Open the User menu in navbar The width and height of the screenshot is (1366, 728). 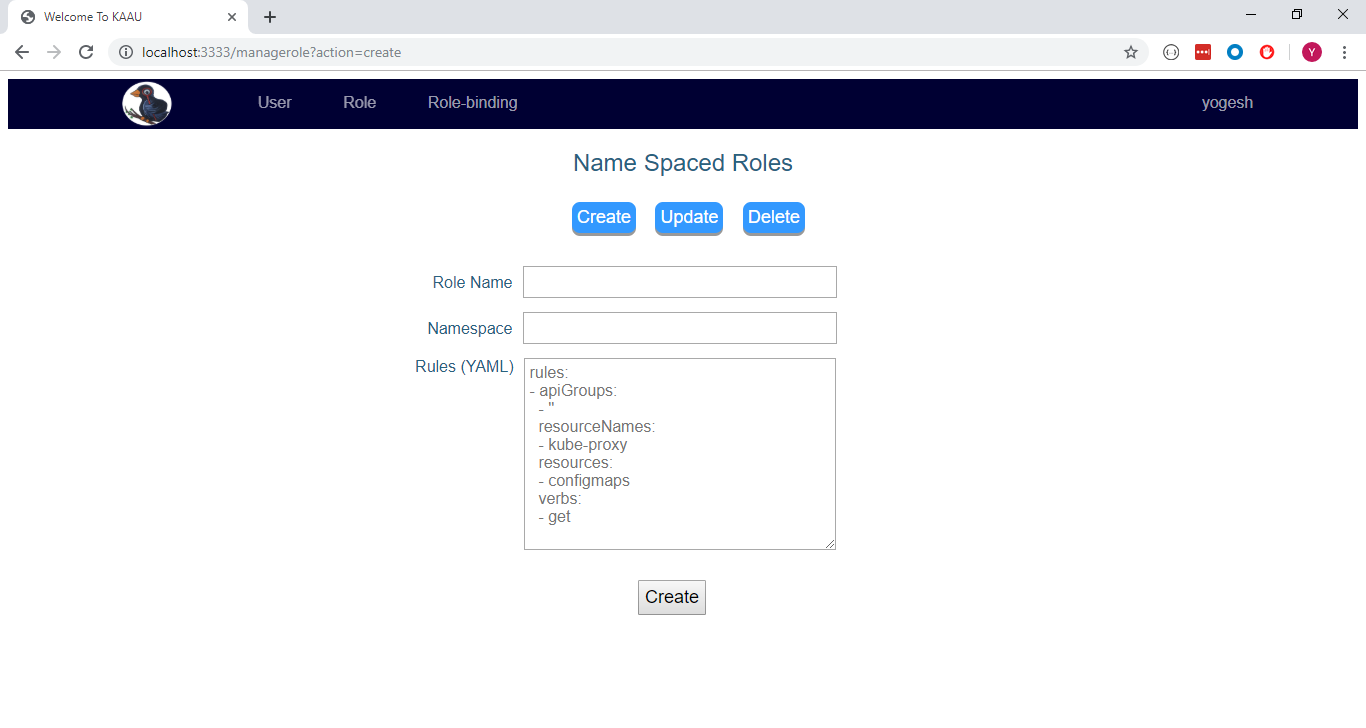click(x=275, y=102)
